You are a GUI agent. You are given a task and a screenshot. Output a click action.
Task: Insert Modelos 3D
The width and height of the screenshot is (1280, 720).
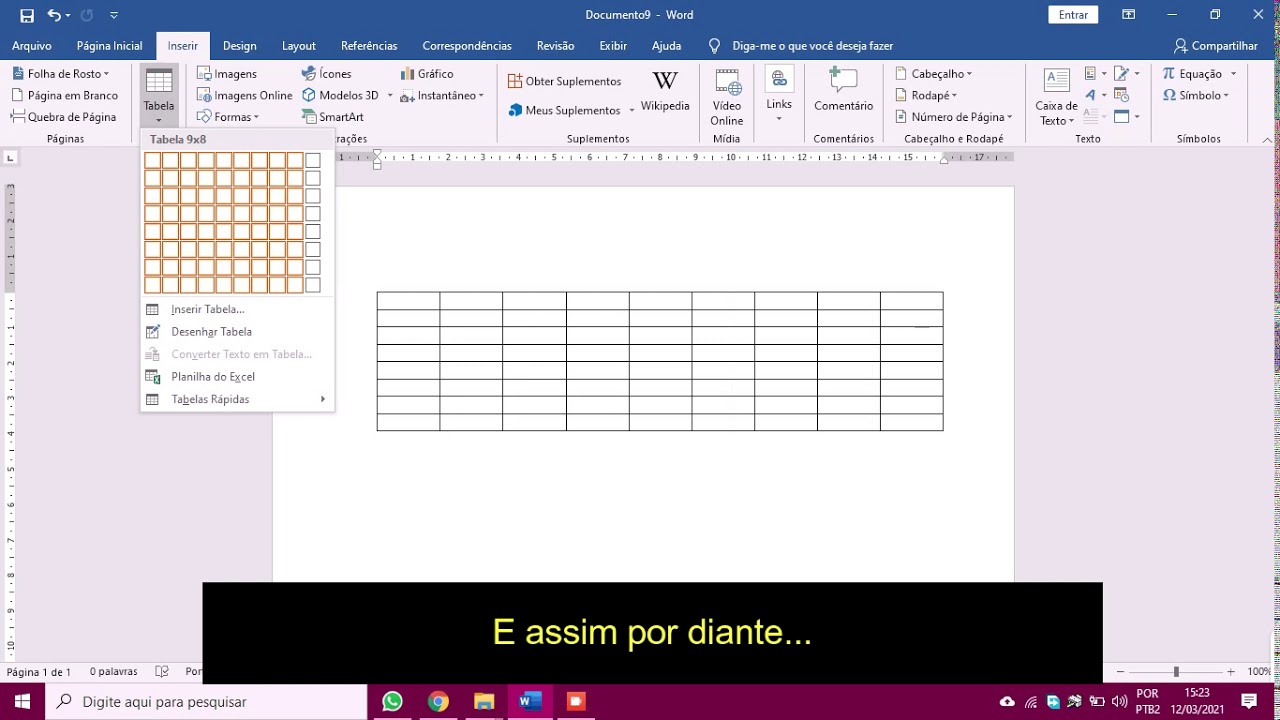click(x=341, y=96)
